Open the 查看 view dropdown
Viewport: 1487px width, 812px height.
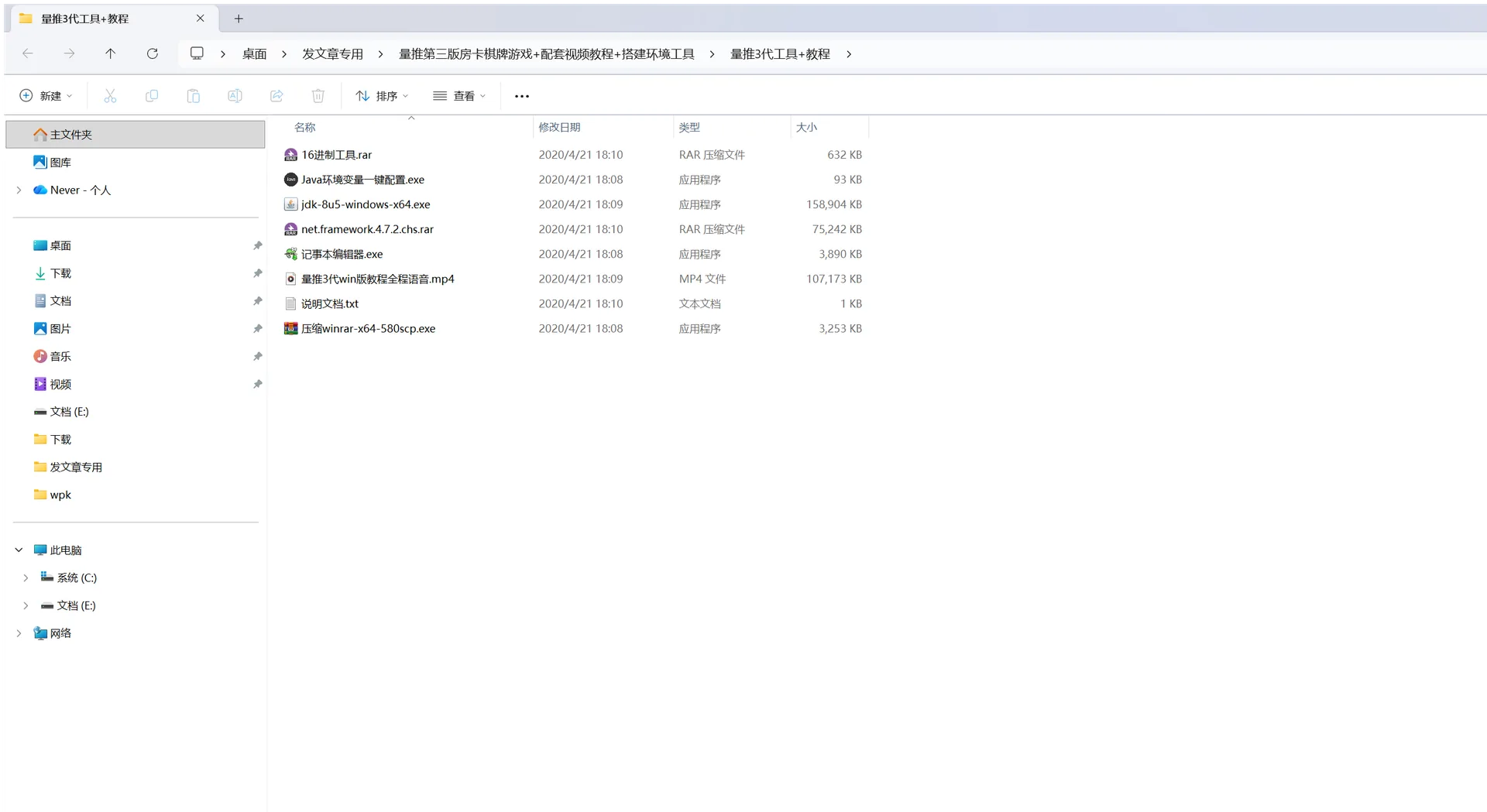pos(459,96)
